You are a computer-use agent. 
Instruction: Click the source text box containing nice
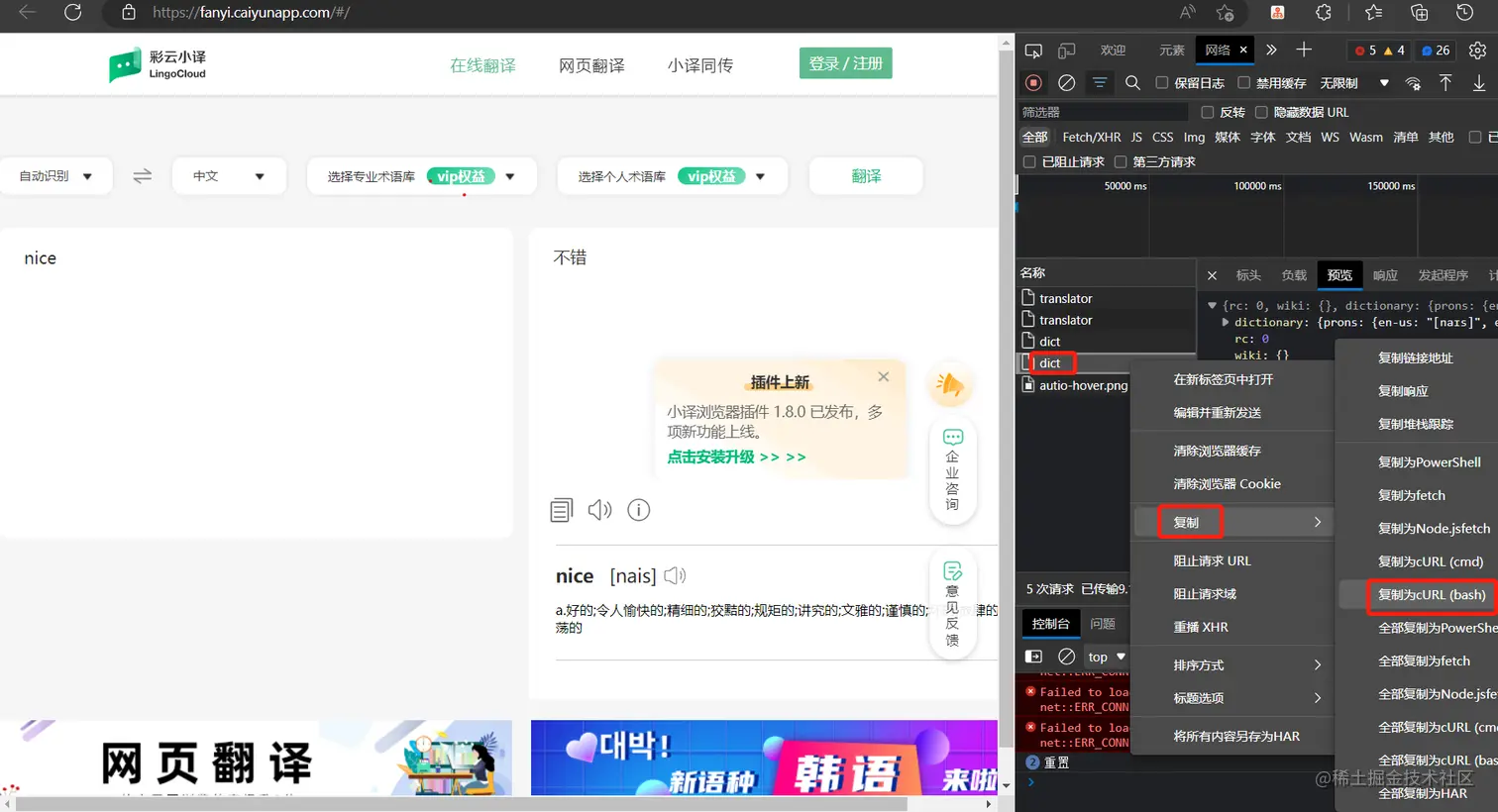(x=256, y=383)
